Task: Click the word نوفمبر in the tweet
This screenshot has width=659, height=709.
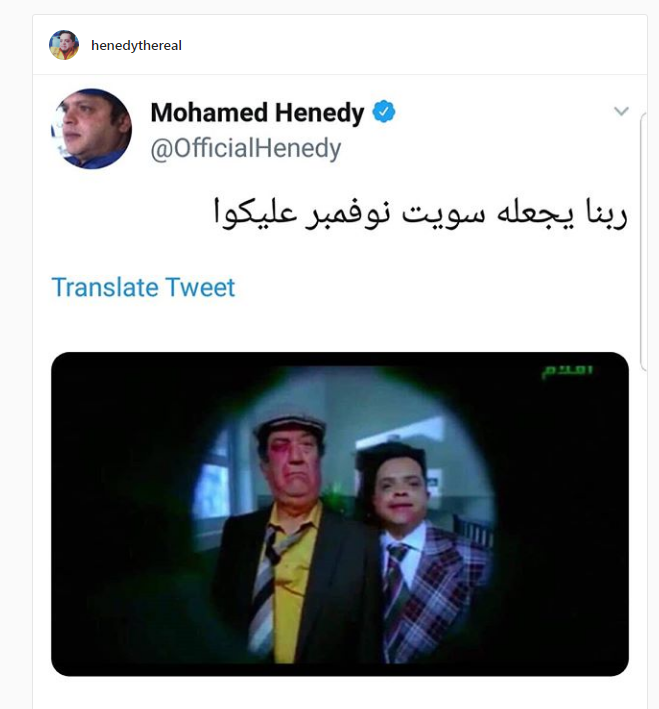Action: (x=347, y=214)
